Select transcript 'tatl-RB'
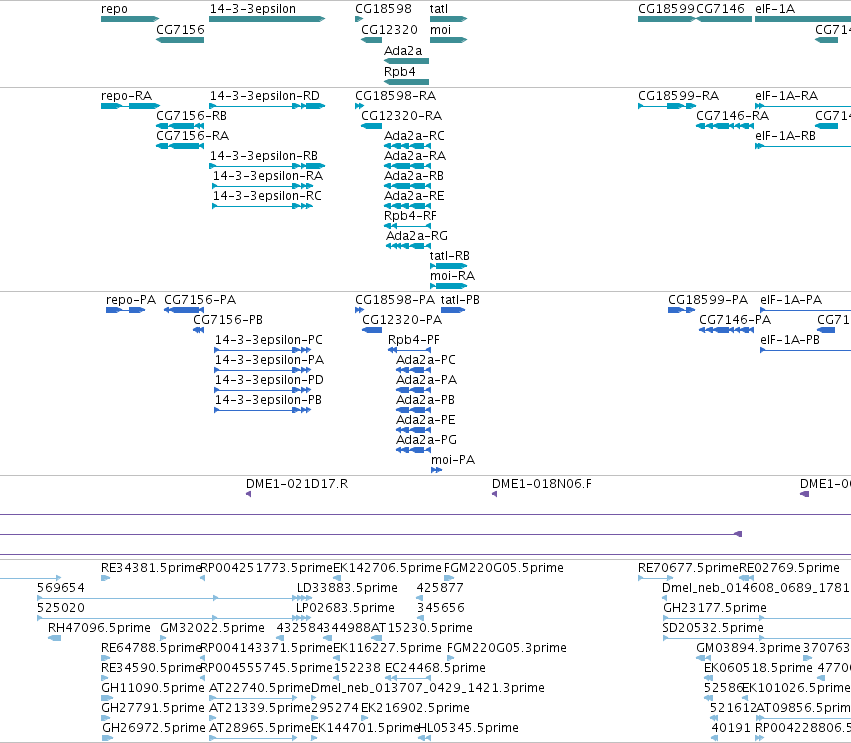851x743 pixels. pos(450,256)
